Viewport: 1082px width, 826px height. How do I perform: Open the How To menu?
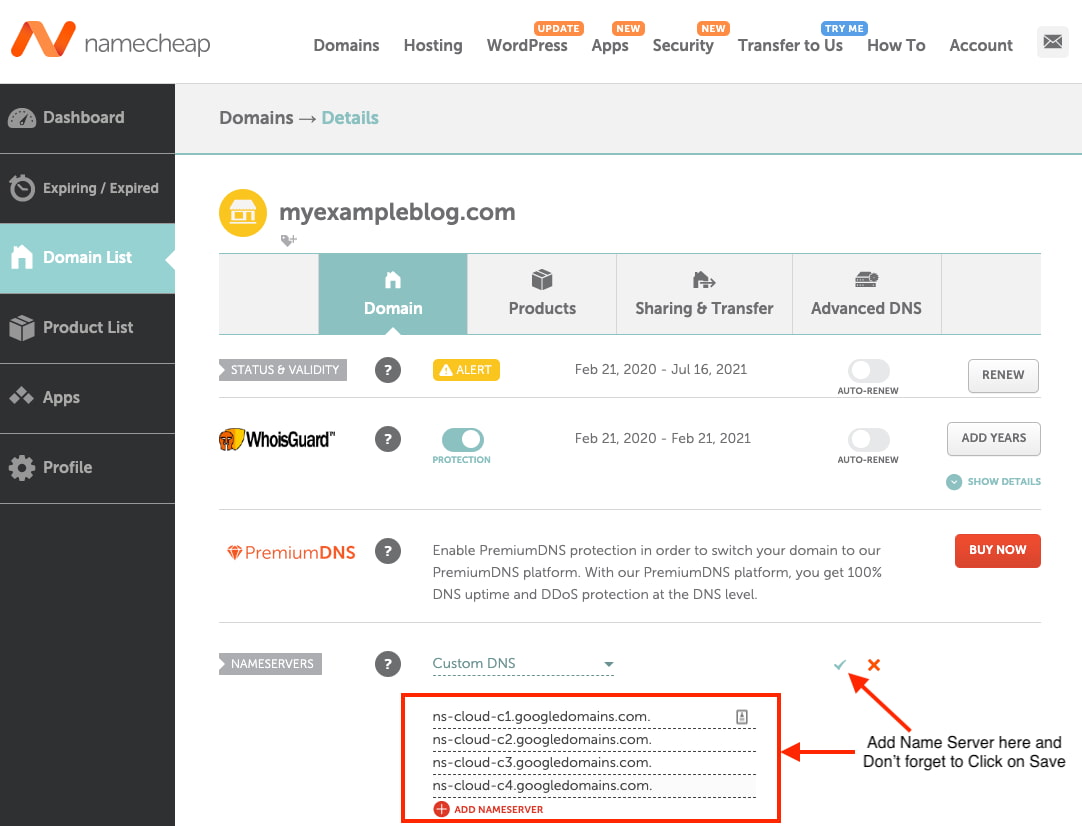896,46
